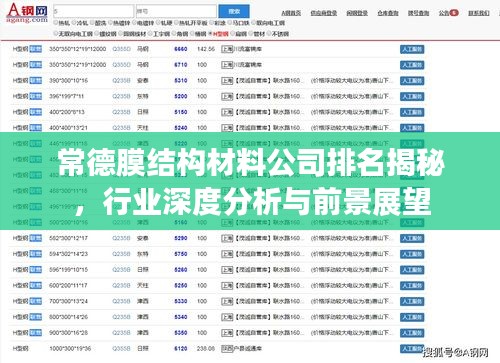Click the blue tag in the 582*300*12*17 row
The image size is (500, 363).
point(36,238)
